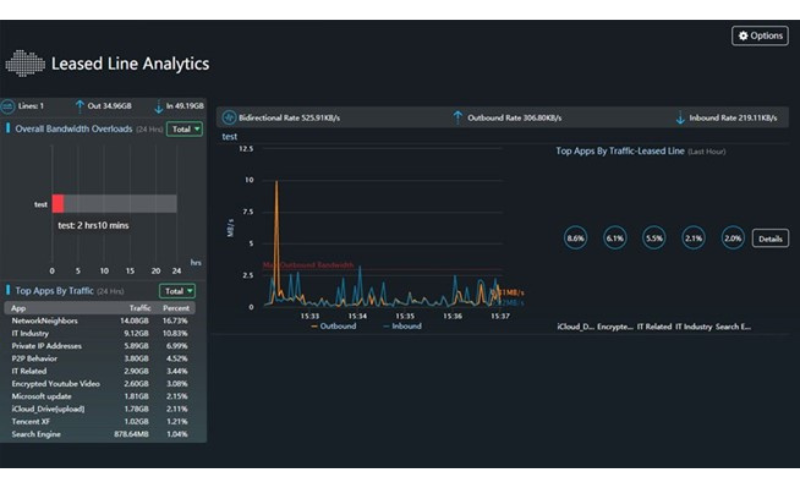800x500 pixels.
Task: Select the Private IP Addresses row
Action: 100,346
